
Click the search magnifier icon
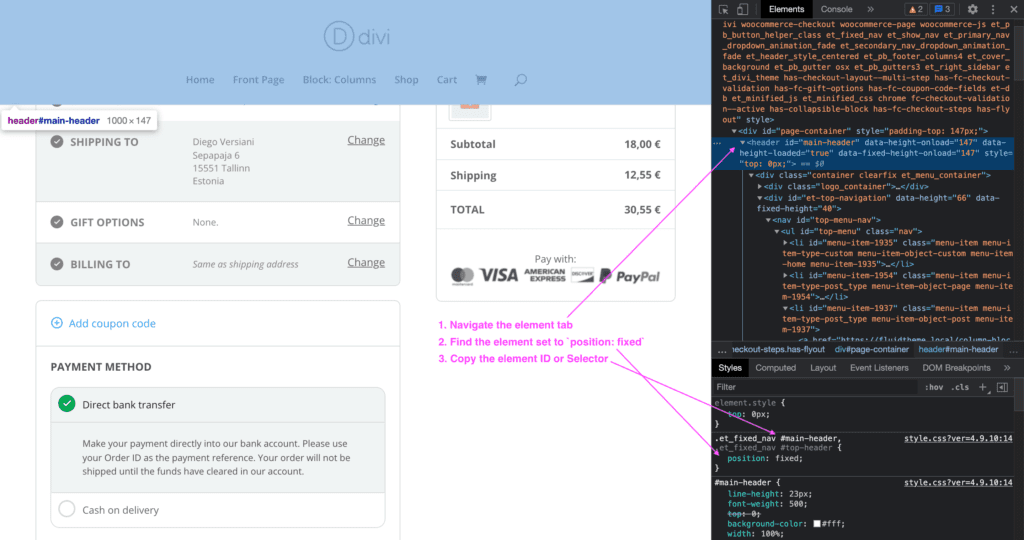pos(520,80)
